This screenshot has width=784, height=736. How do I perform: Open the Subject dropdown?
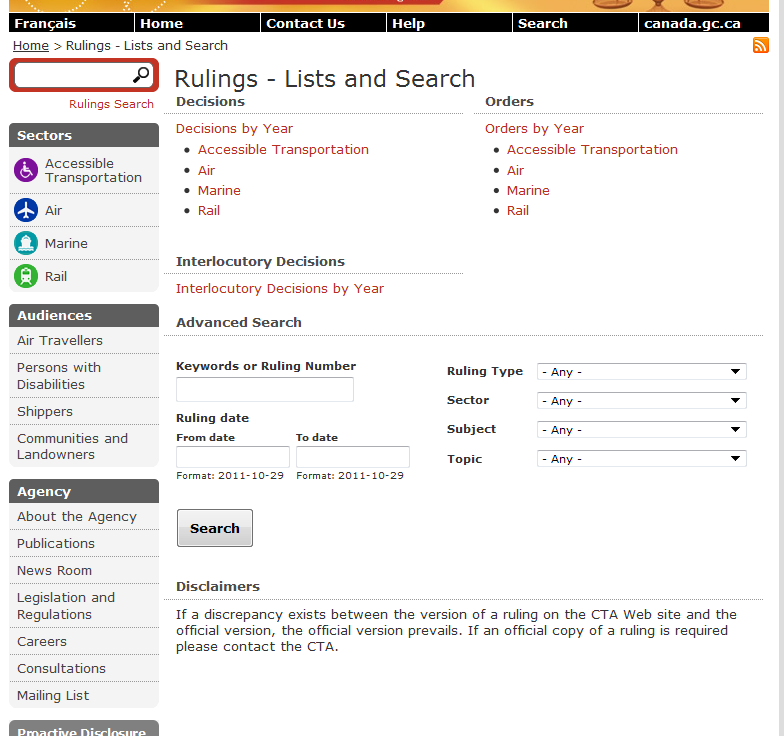click(x=641, y=430)
